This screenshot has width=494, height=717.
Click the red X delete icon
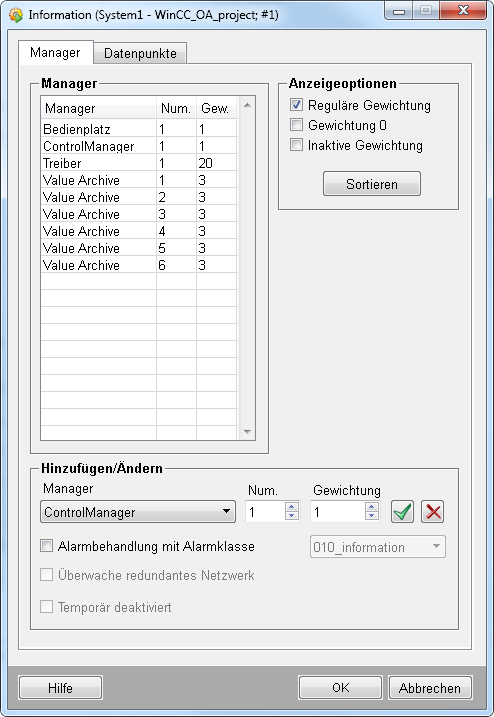[x=433, y=512]
